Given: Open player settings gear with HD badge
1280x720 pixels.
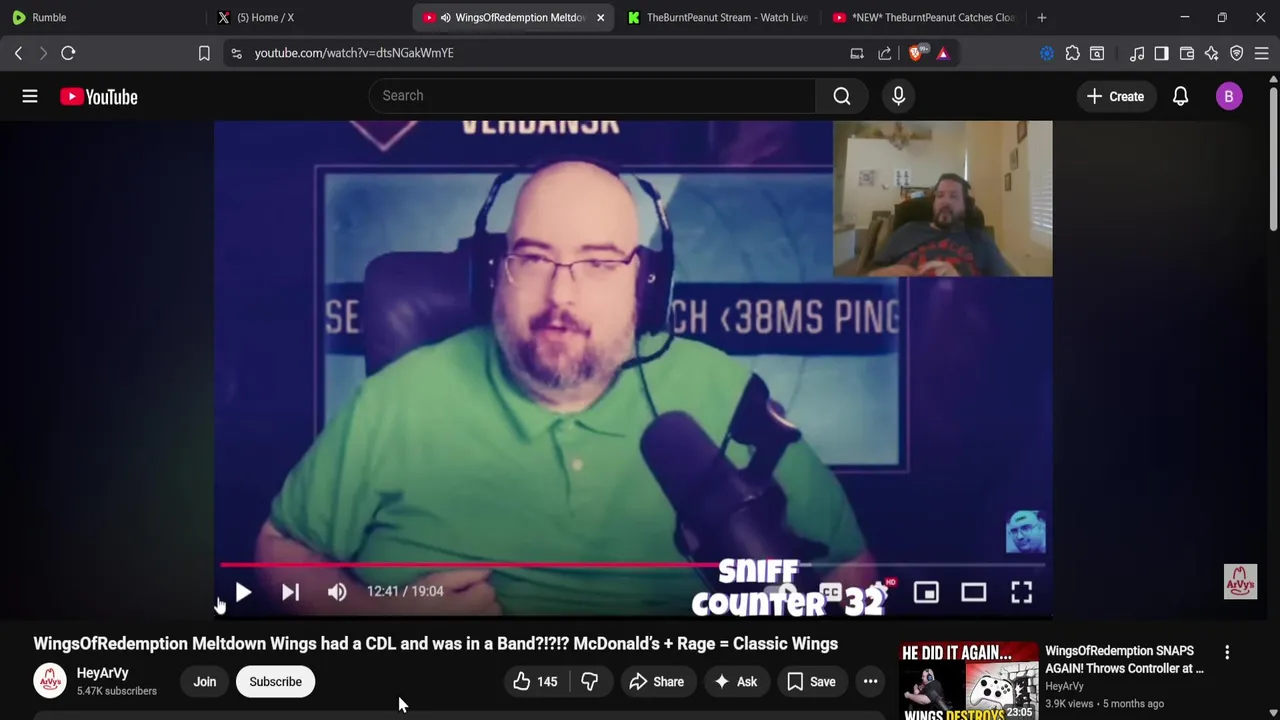Looking at the screenshot, I should coord(880,592).
